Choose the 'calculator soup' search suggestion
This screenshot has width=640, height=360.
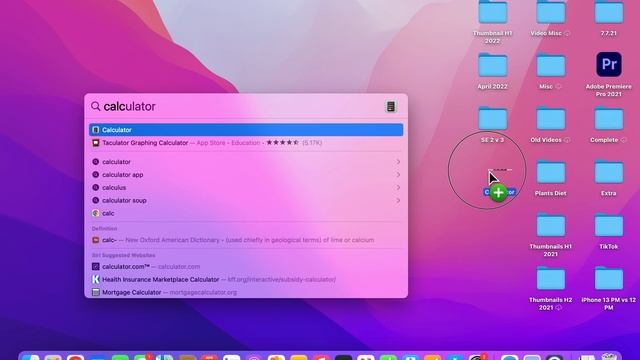[x=246, y=200]
